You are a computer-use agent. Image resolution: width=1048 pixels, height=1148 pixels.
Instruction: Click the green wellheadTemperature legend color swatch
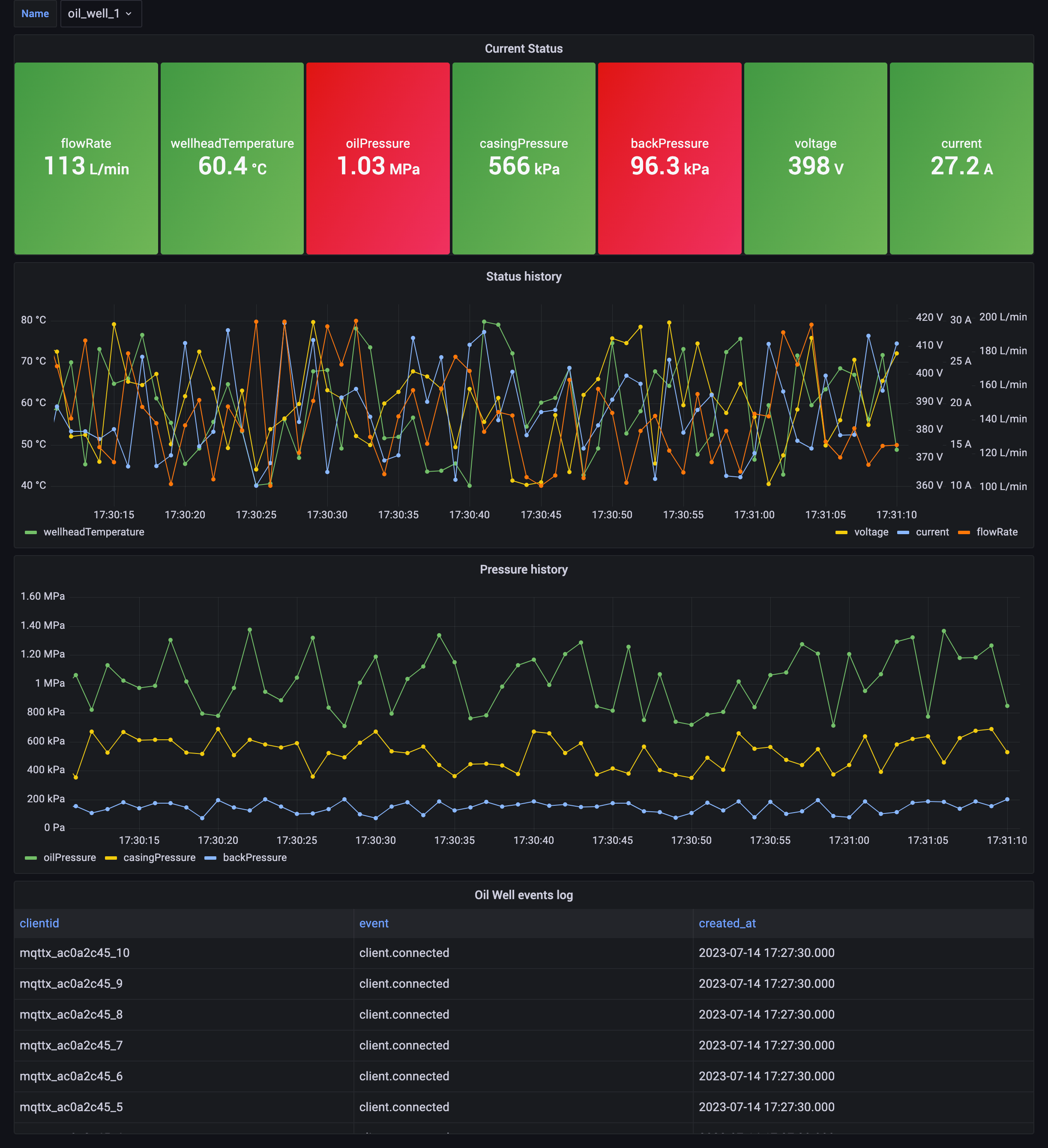(31, 532)
